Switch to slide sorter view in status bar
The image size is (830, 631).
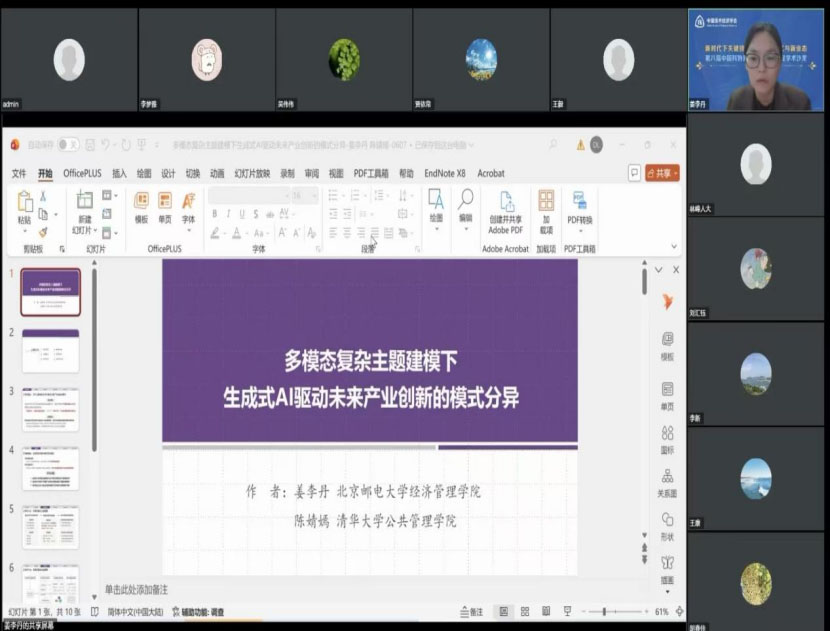coord(524,611)
